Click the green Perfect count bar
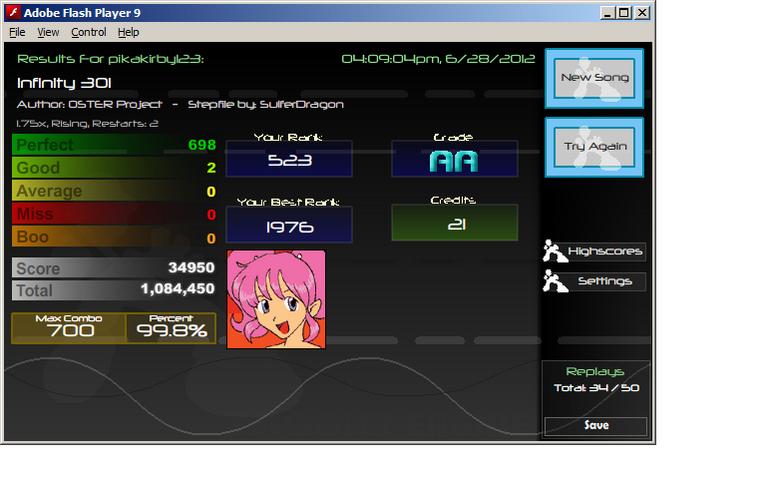This screenshot has height=479, width=766. click(x=114, y=145)
